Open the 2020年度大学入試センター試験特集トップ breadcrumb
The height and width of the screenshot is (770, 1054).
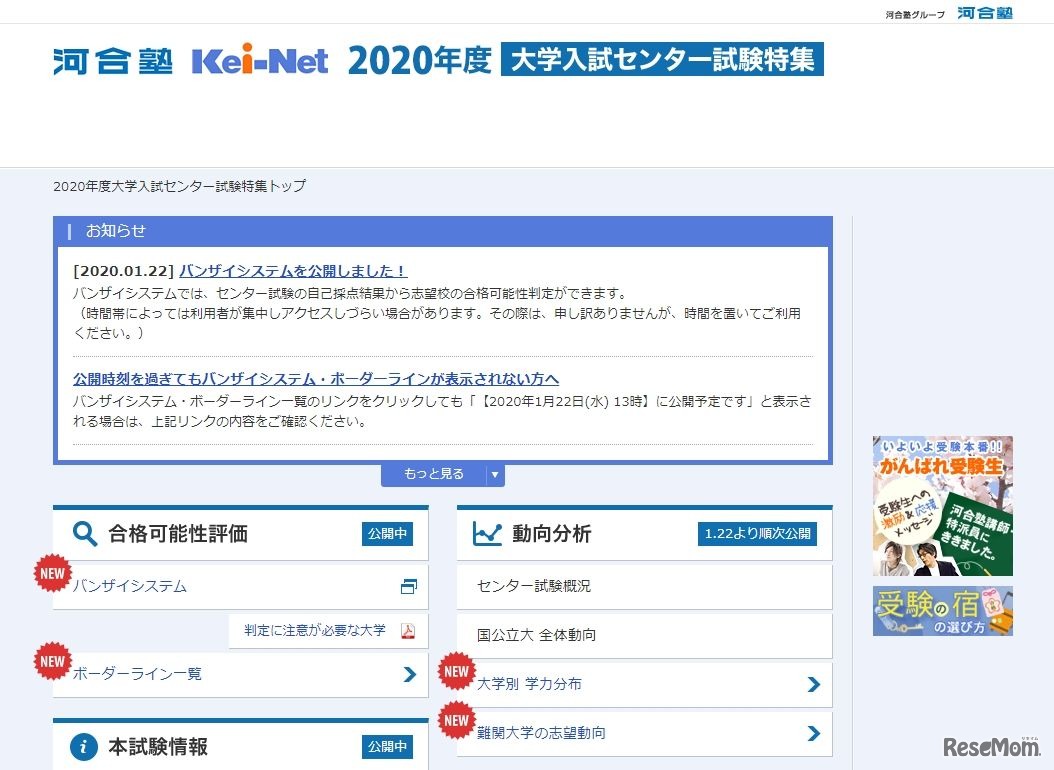(x=181, y=186)
